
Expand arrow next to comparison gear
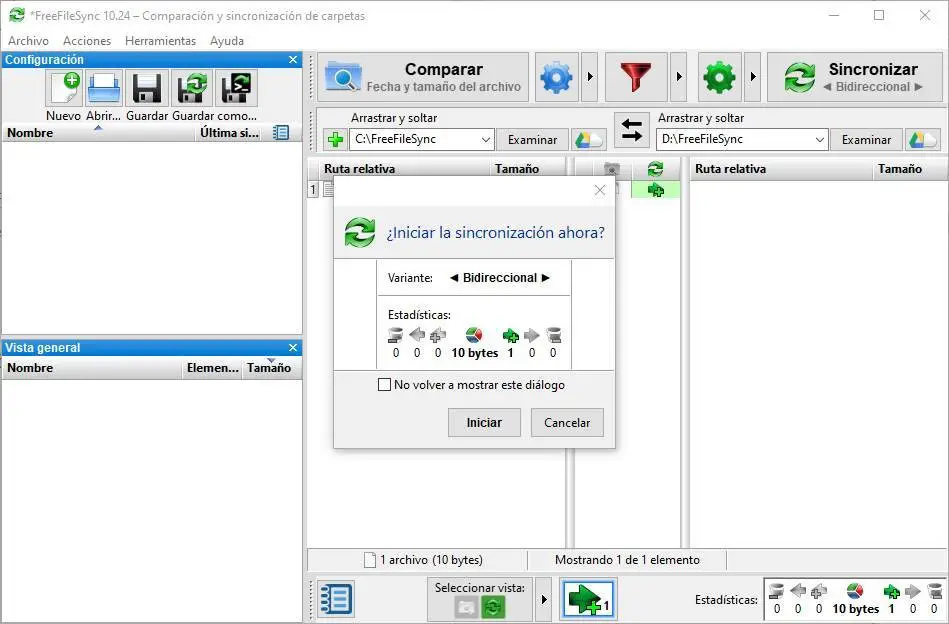point(589,77)
